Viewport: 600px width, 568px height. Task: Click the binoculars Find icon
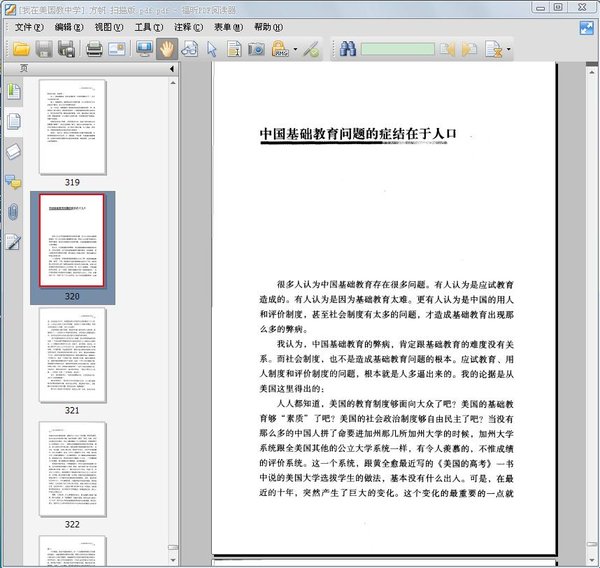click(x=347, y=48)
